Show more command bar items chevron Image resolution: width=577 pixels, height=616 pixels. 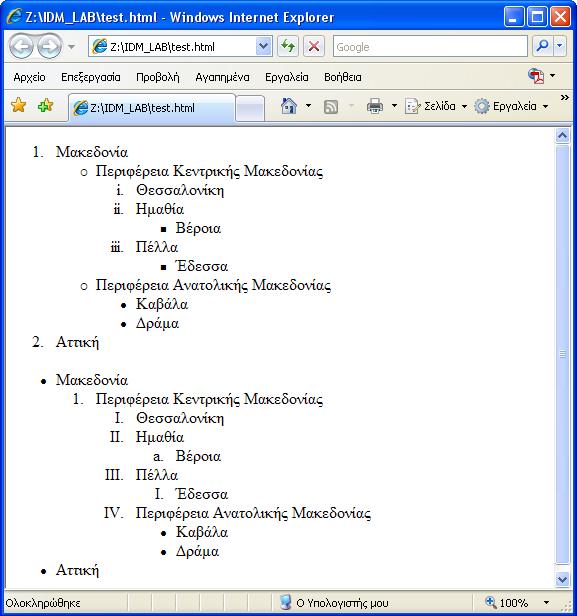(x=564, y=97)
